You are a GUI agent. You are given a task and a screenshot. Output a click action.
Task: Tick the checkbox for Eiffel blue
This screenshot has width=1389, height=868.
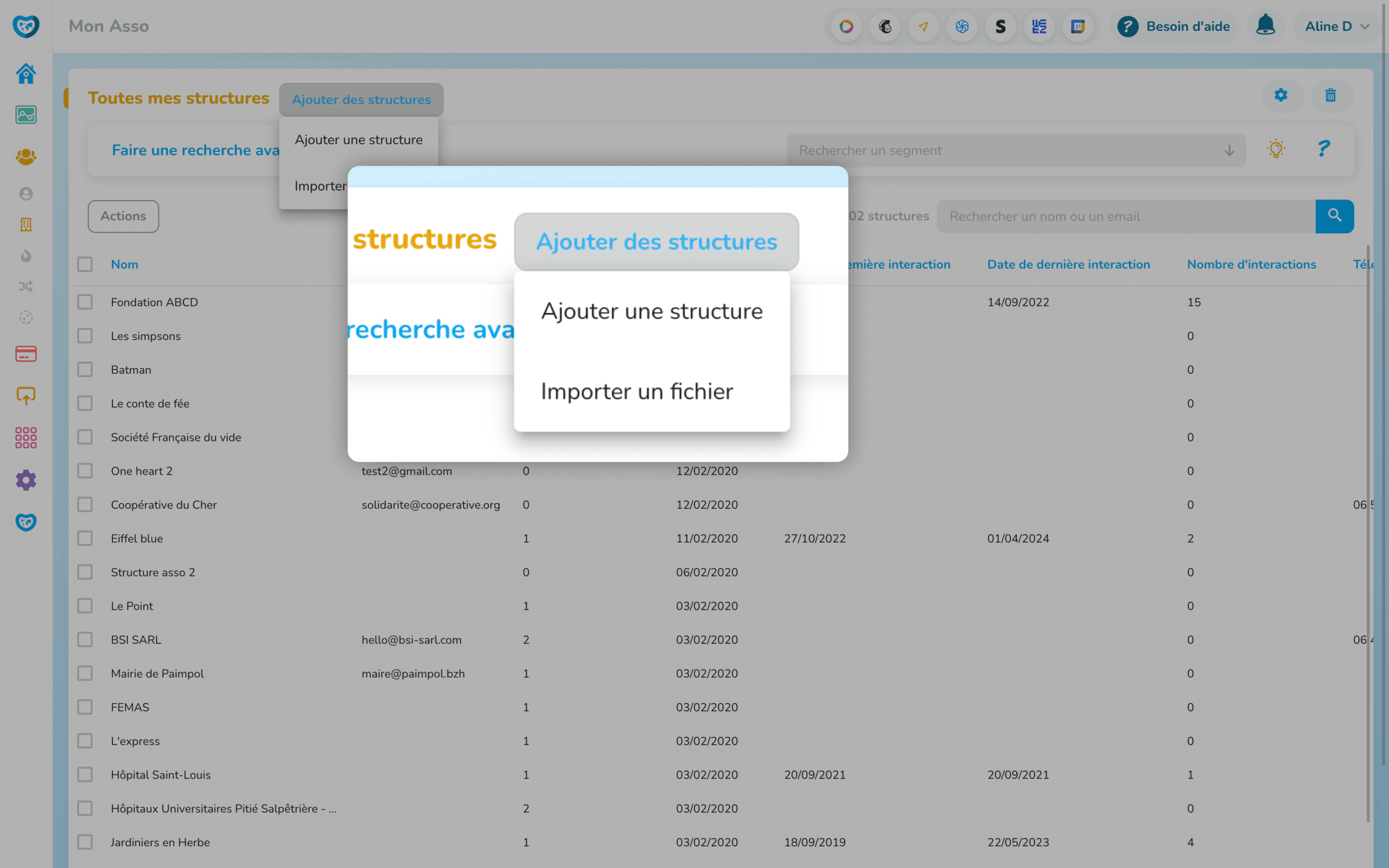pos(85,539)
